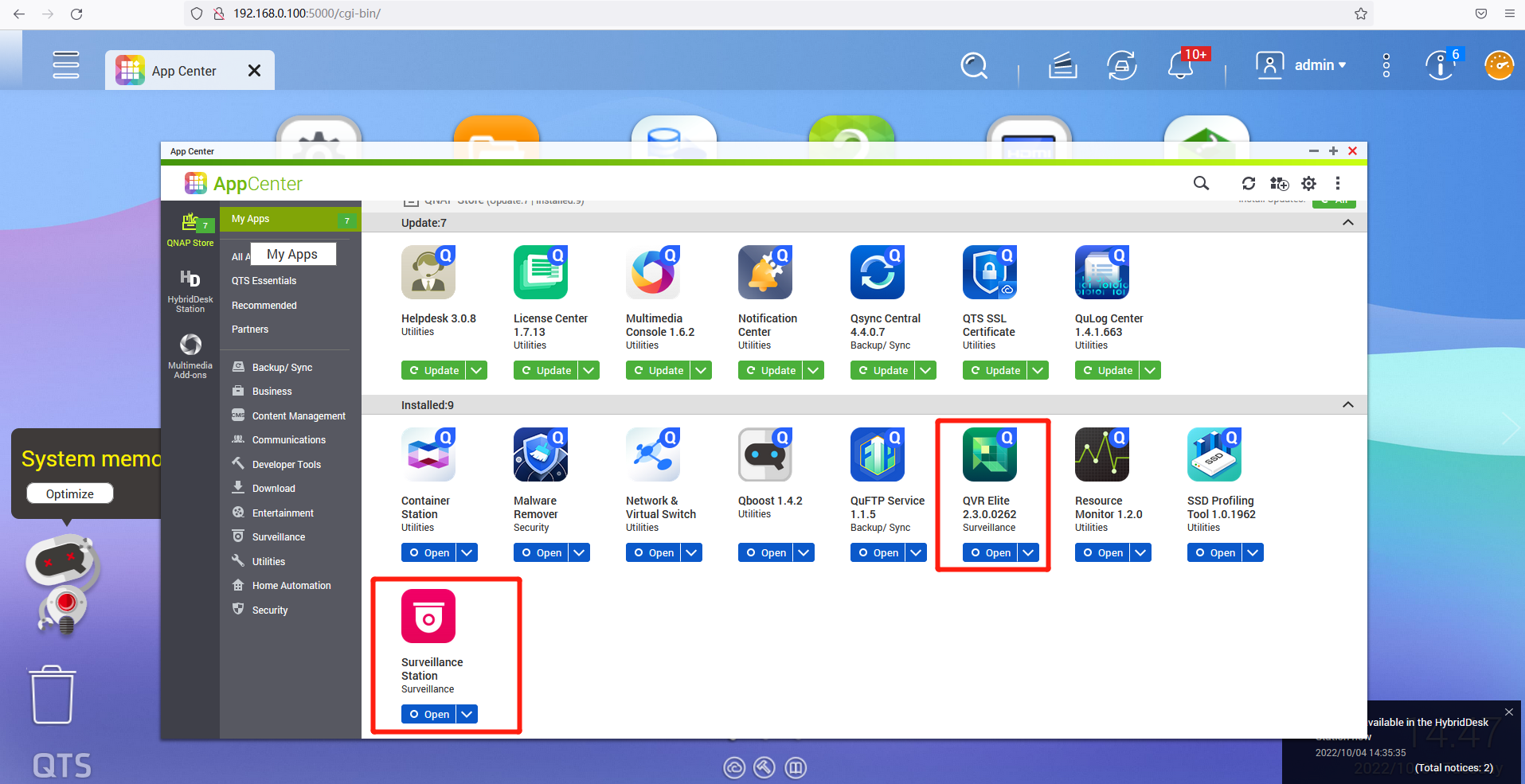This screenshot has height=784, width=1525.
Task: Click the QTS desktop search magnifier icon
Action: pyautogui.click(x=973, y=65)
